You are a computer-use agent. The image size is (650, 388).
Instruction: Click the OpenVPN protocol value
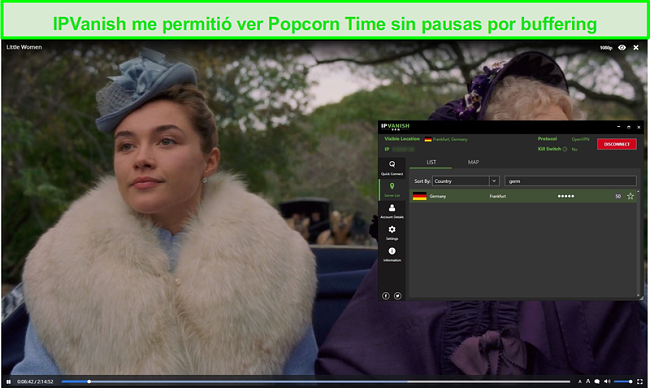[x=580, y=139]
